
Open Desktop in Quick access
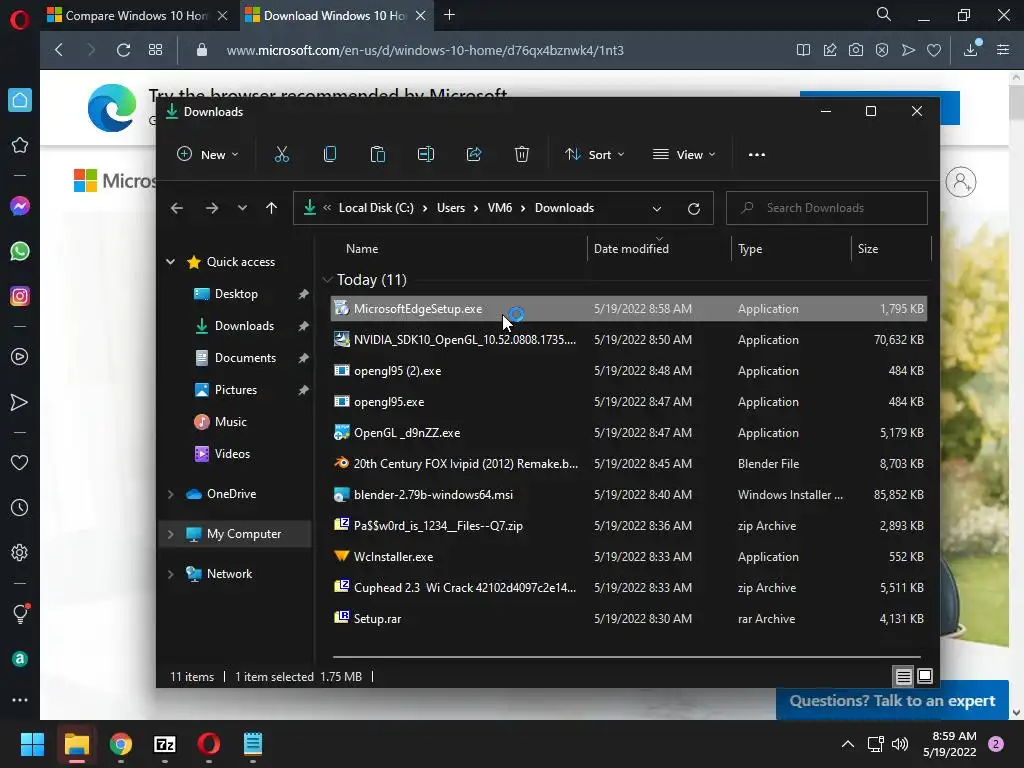pyautogui.click(x=235, y=294)
